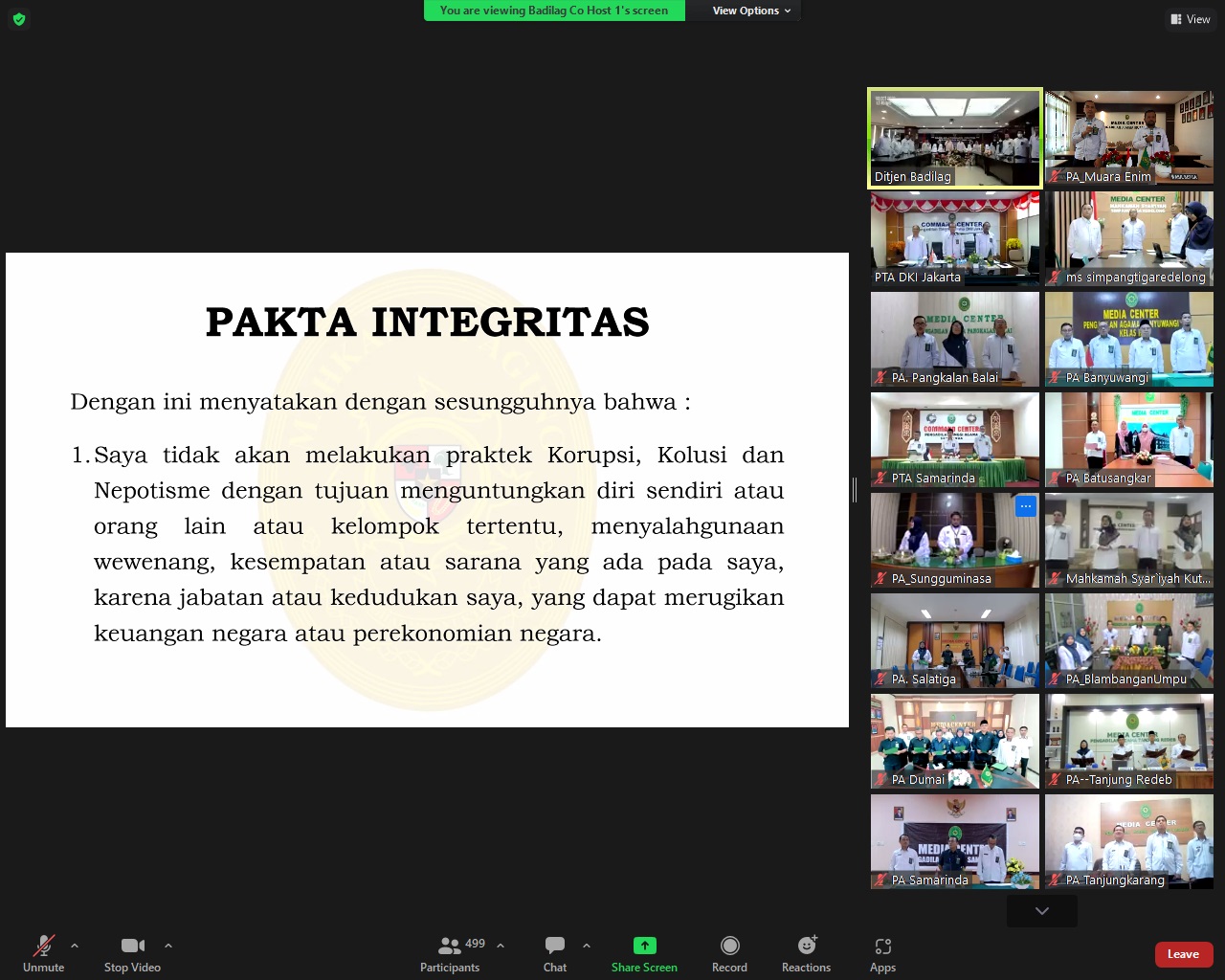Click the panel resize handle beside the gallery
Image resolution: width=1225 pixels, height=980 pixels.
point(854,490)
